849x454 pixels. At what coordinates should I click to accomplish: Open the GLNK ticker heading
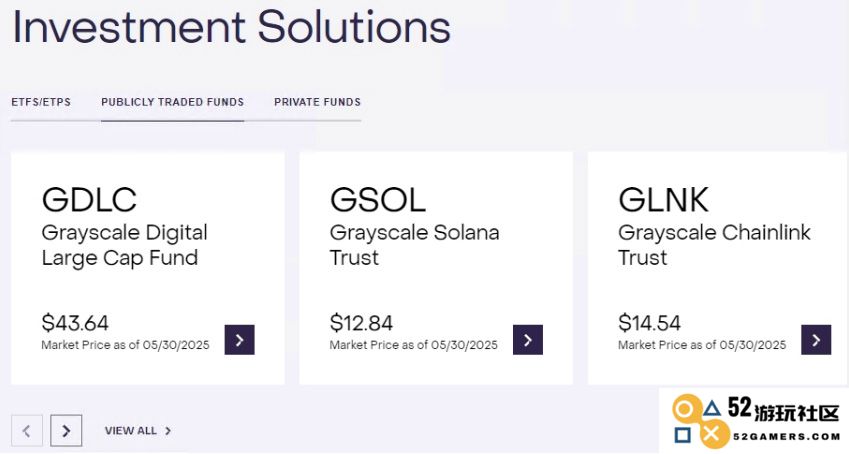pyautogui.click(x=663, y=199)
